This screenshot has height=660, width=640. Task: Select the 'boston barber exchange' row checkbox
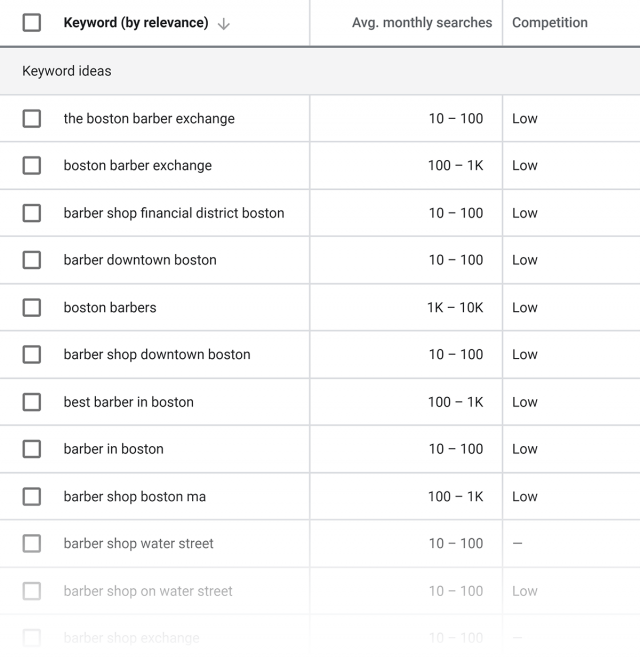(x=32, y=166)
